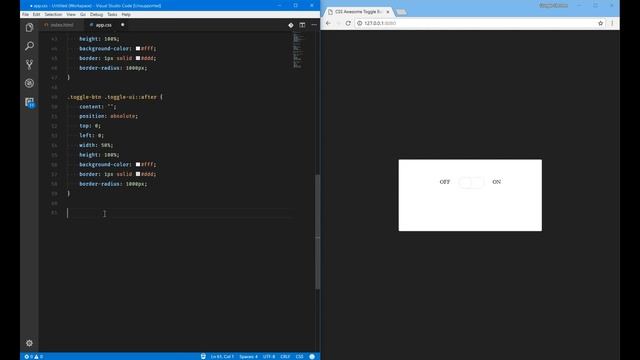Click the 'content' property line

click(x=98, y=107)
